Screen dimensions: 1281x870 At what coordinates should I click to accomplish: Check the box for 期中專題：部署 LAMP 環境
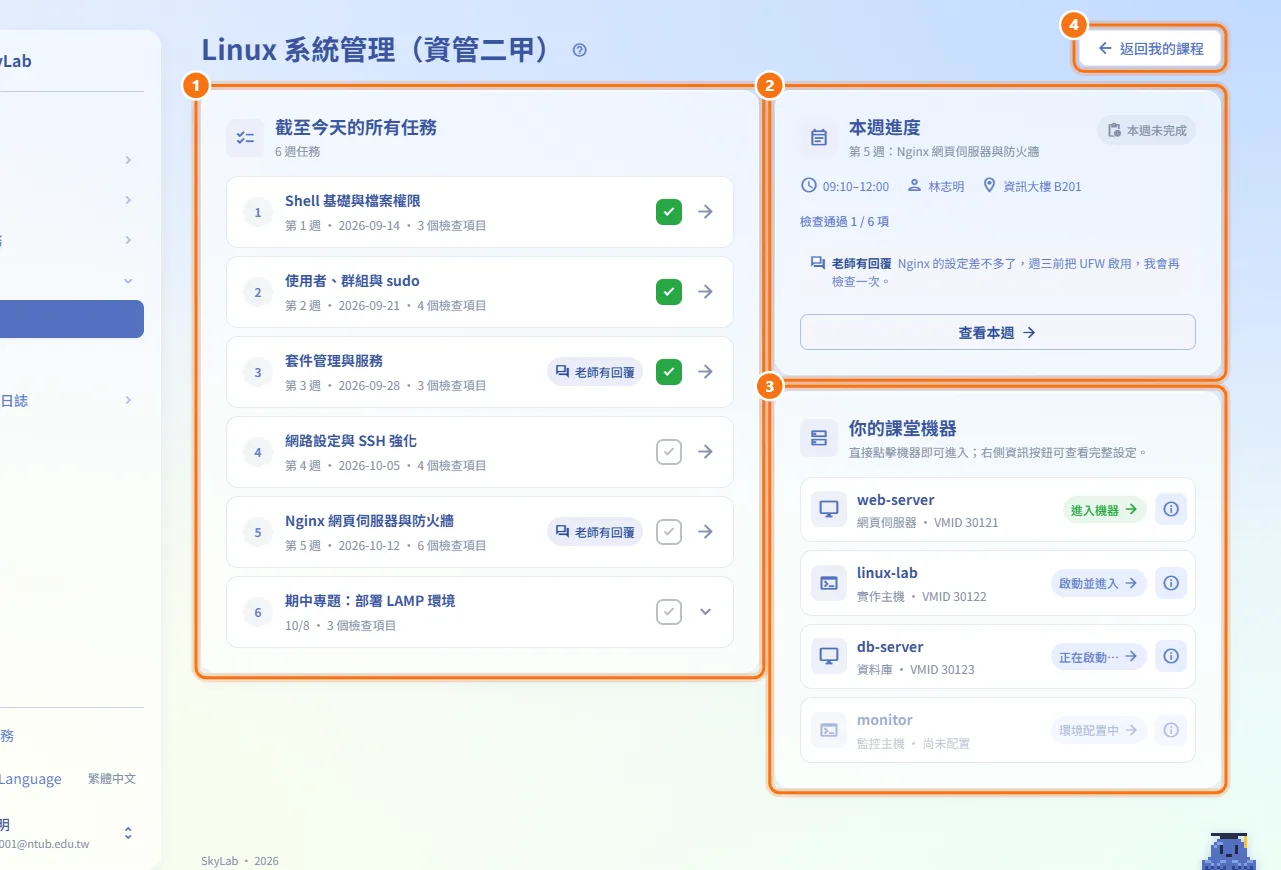(669, 612)
